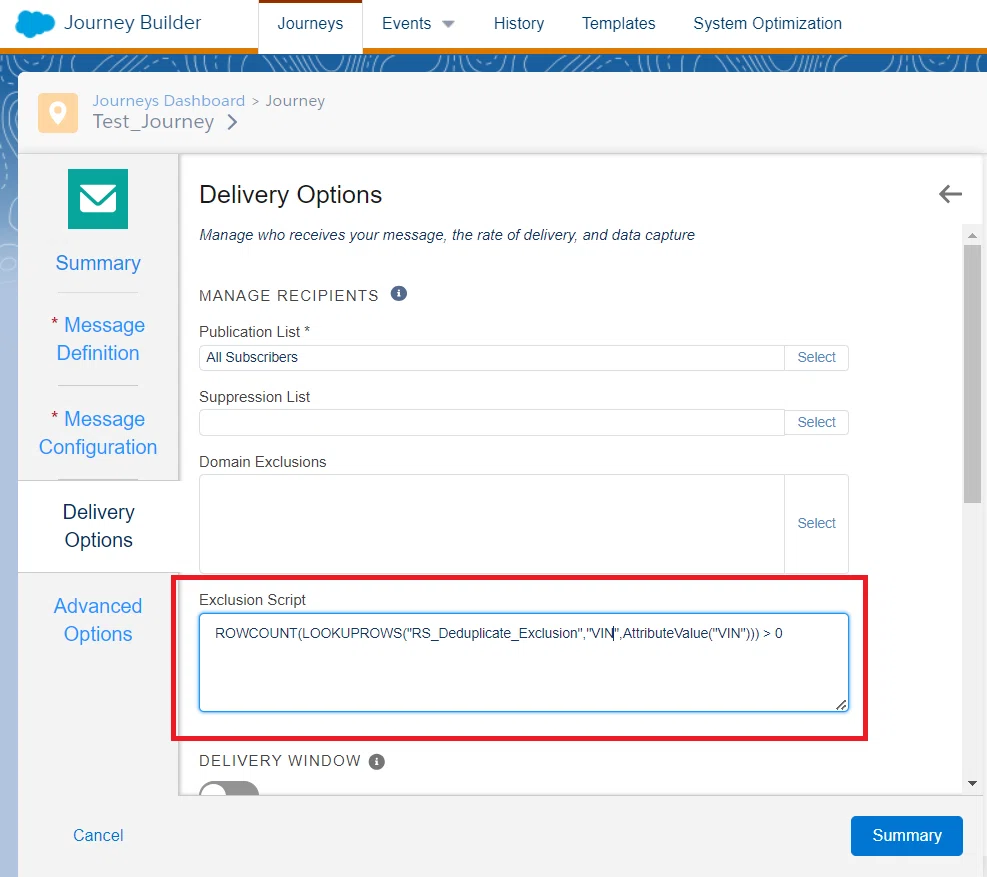Viewport: 987px width, 877px height.
Task: Go to the Message Configuration step
Action: [x=98, y=433]
